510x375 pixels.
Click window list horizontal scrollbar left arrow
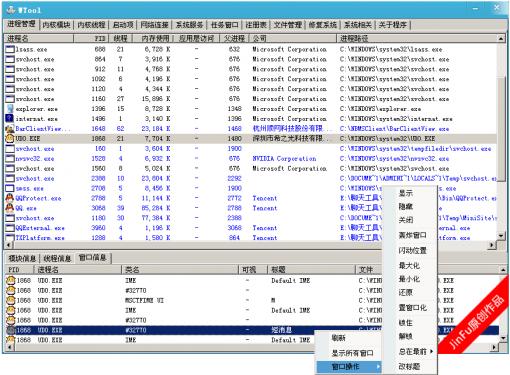coord(9,347)
